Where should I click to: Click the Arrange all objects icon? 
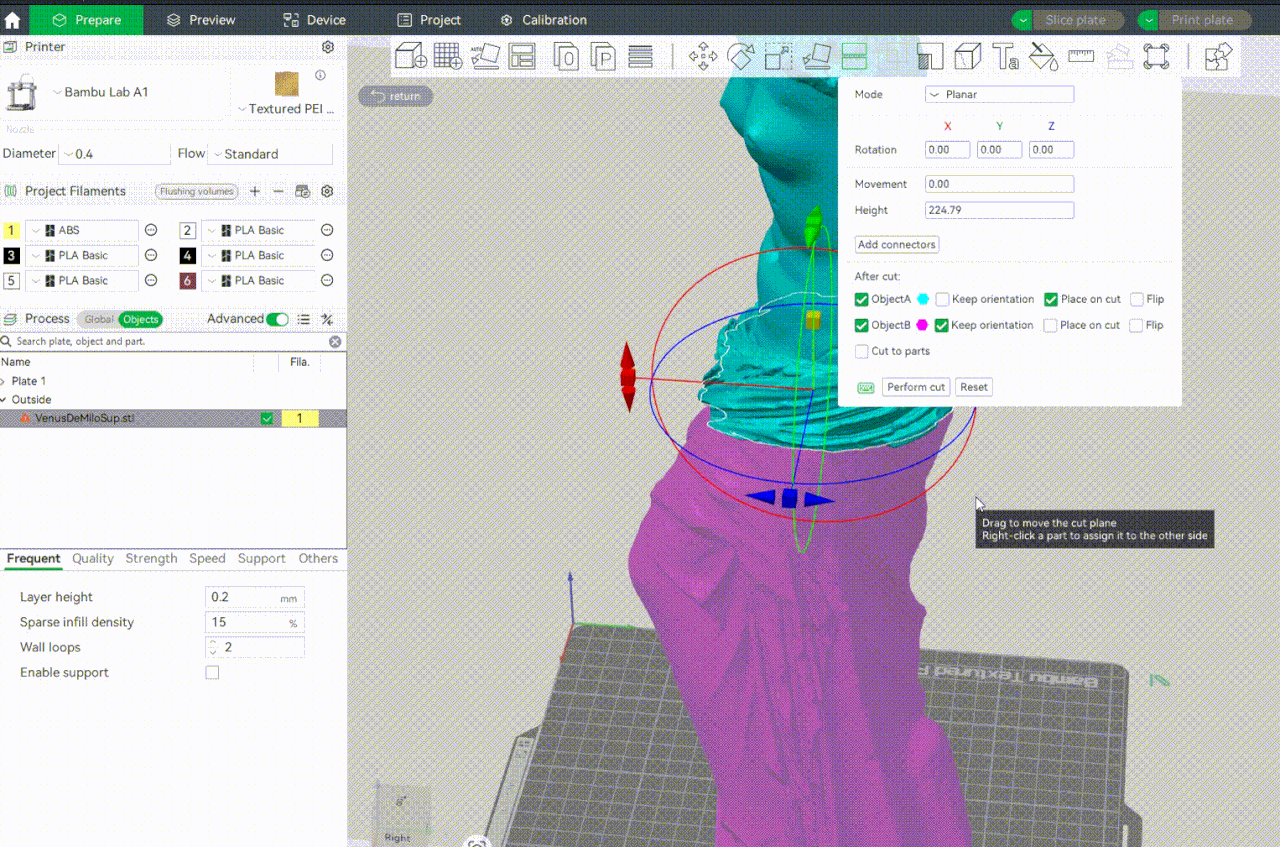tap(522, 56)
